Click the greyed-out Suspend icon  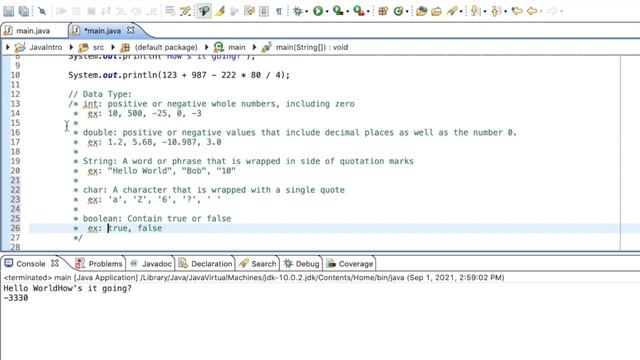(x=76, y=11)
